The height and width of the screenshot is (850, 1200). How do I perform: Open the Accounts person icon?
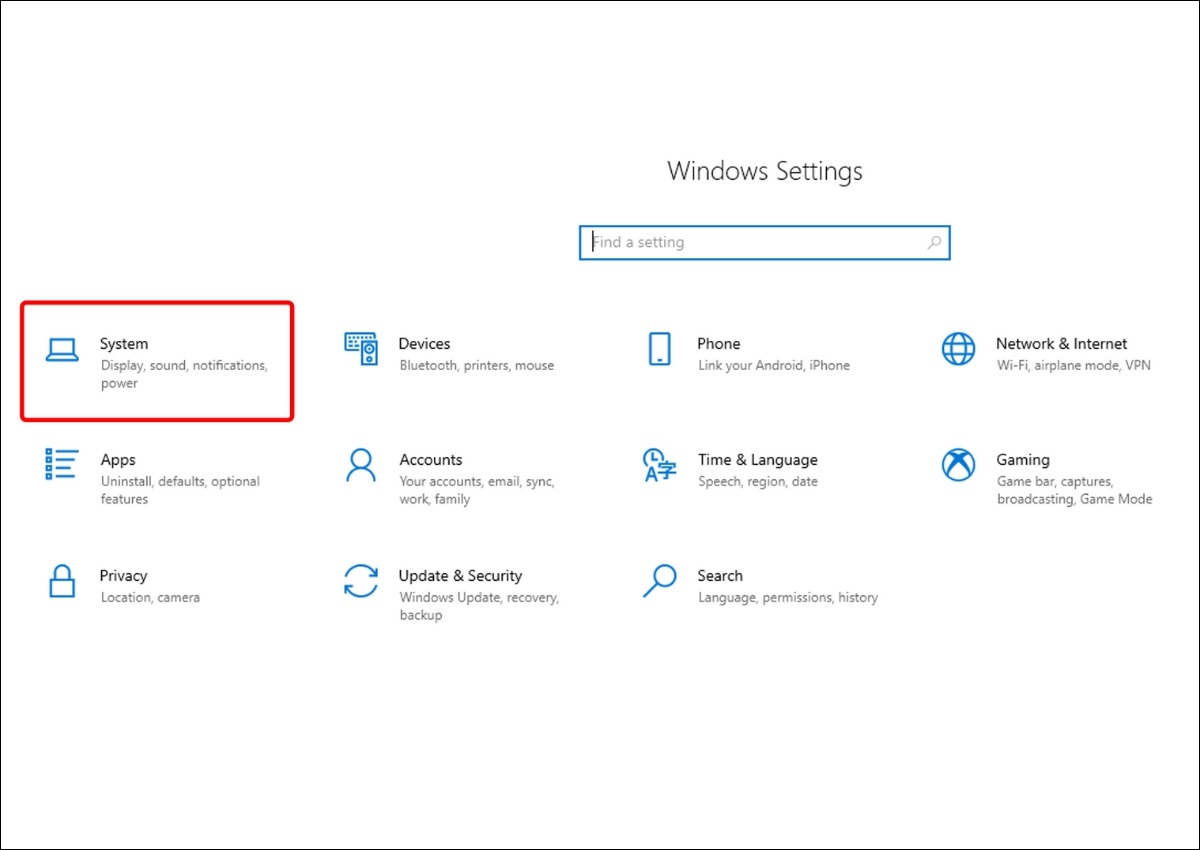click(x=361, y=465)
